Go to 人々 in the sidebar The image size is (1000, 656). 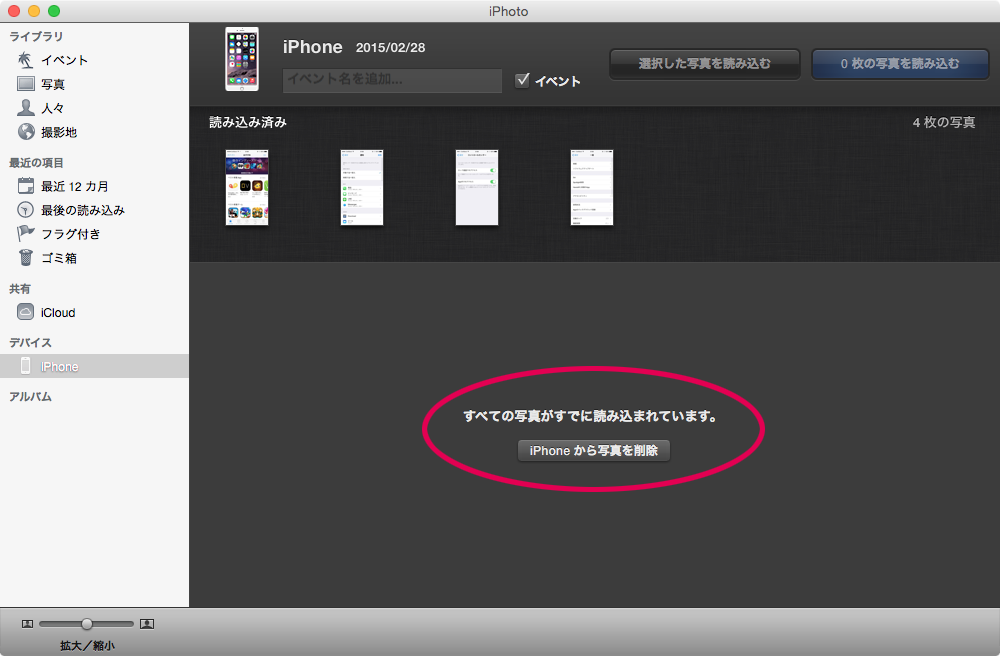click(53, 108)
